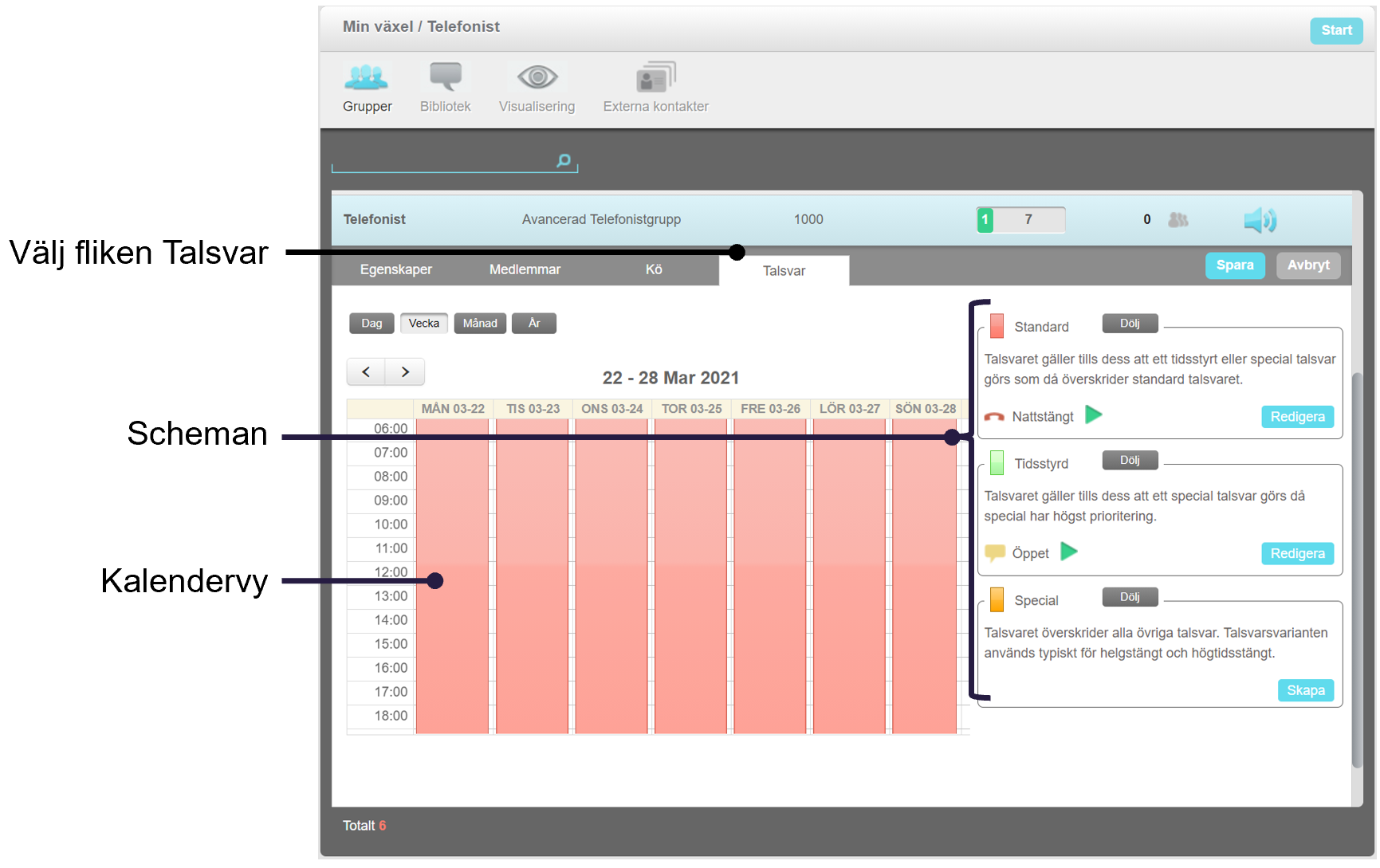Hide the Standard schedule with Dölj
The image size is (1380, 868).
pyautogui.click(x=1130, y=323)
